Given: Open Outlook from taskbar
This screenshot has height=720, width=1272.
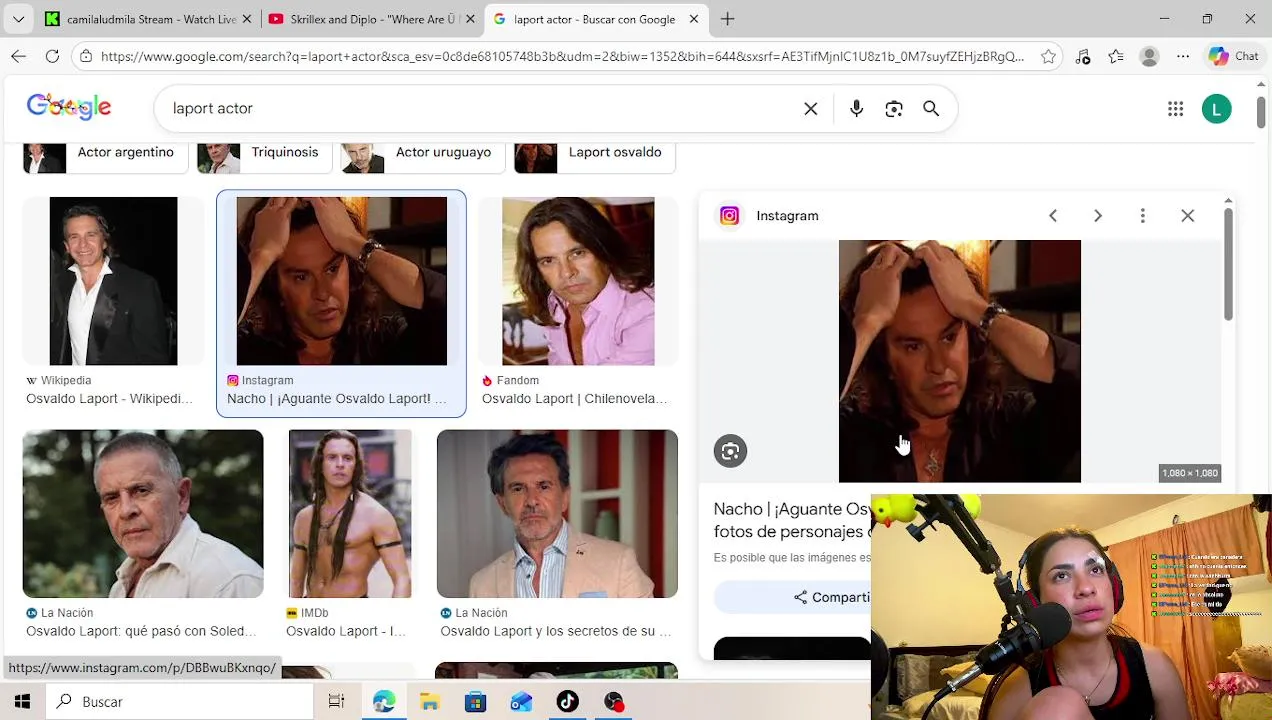Looking at the screenshot, I should pos(522,702).
